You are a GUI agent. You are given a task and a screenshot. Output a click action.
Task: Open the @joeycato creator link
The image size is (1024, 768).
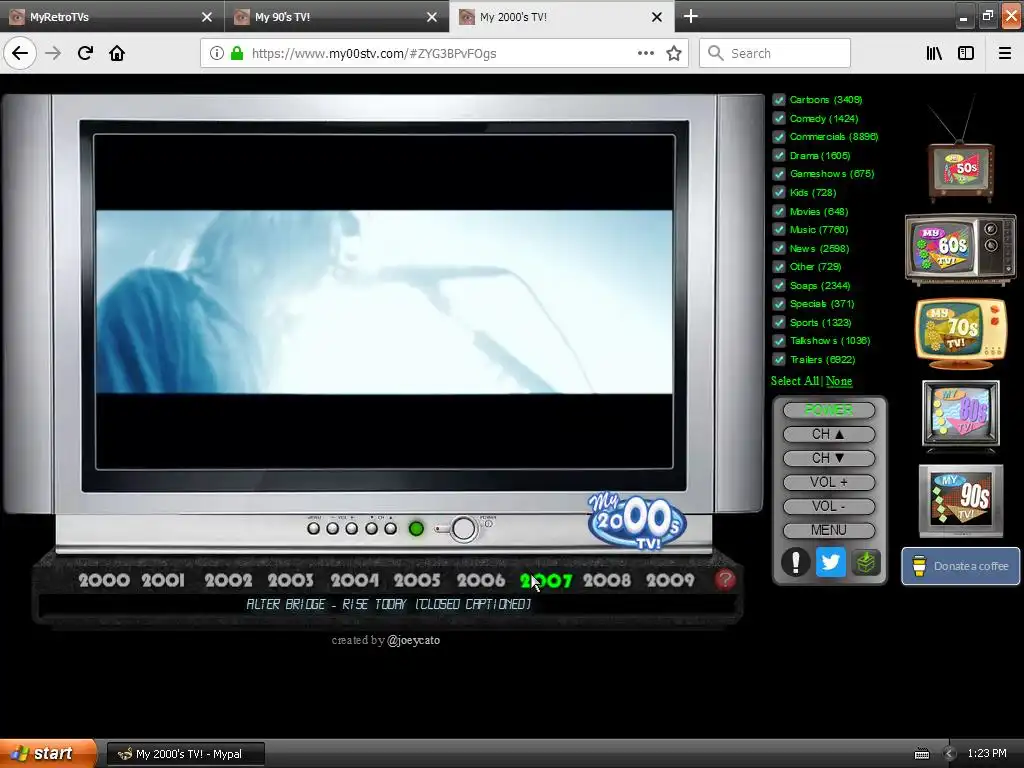413,641
